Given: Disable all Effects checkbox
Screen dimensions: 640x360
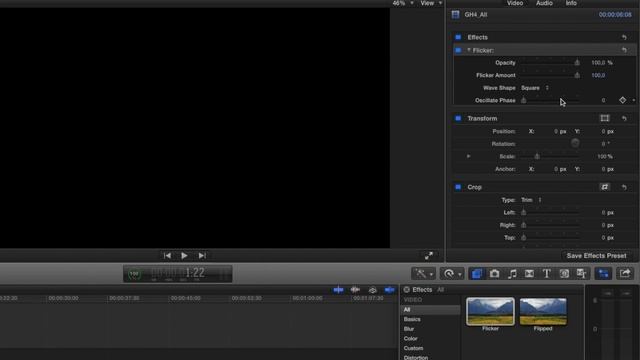Looking at the screenshot, I should 458,37.
